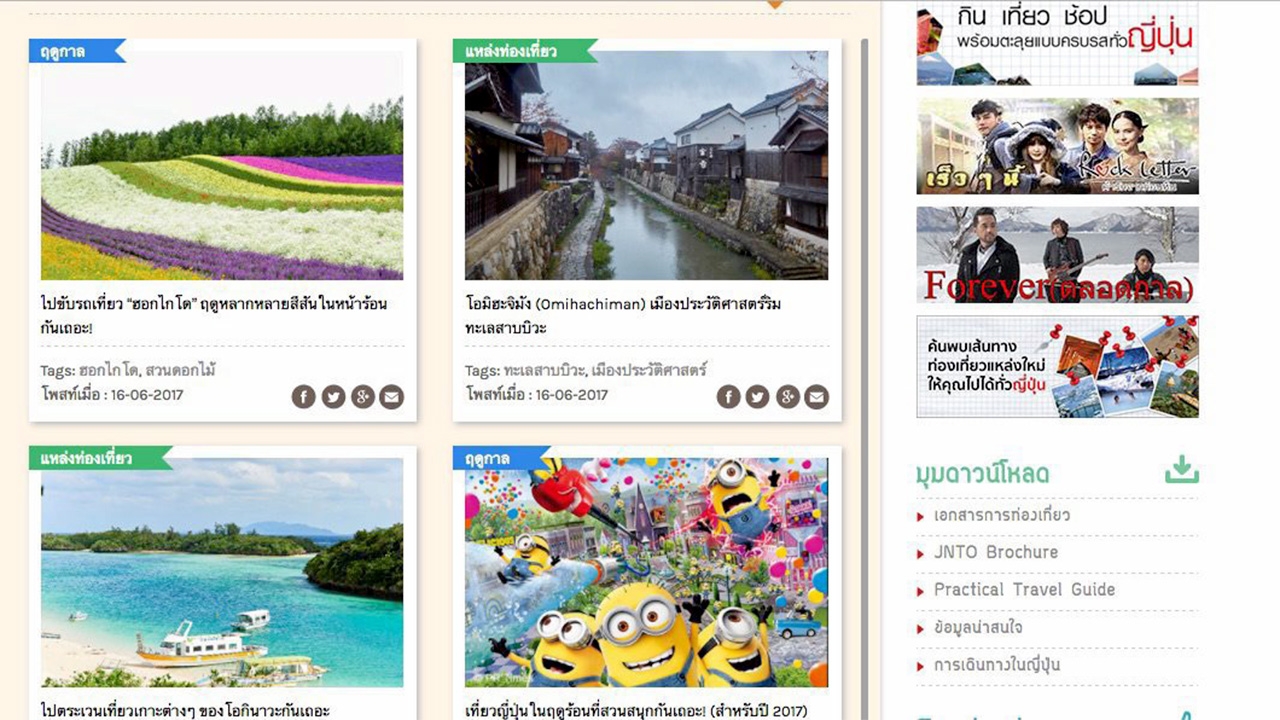Open summer amusement parks 2017 article title
The height and width of the screenshot is (720, 1280).
636,710
